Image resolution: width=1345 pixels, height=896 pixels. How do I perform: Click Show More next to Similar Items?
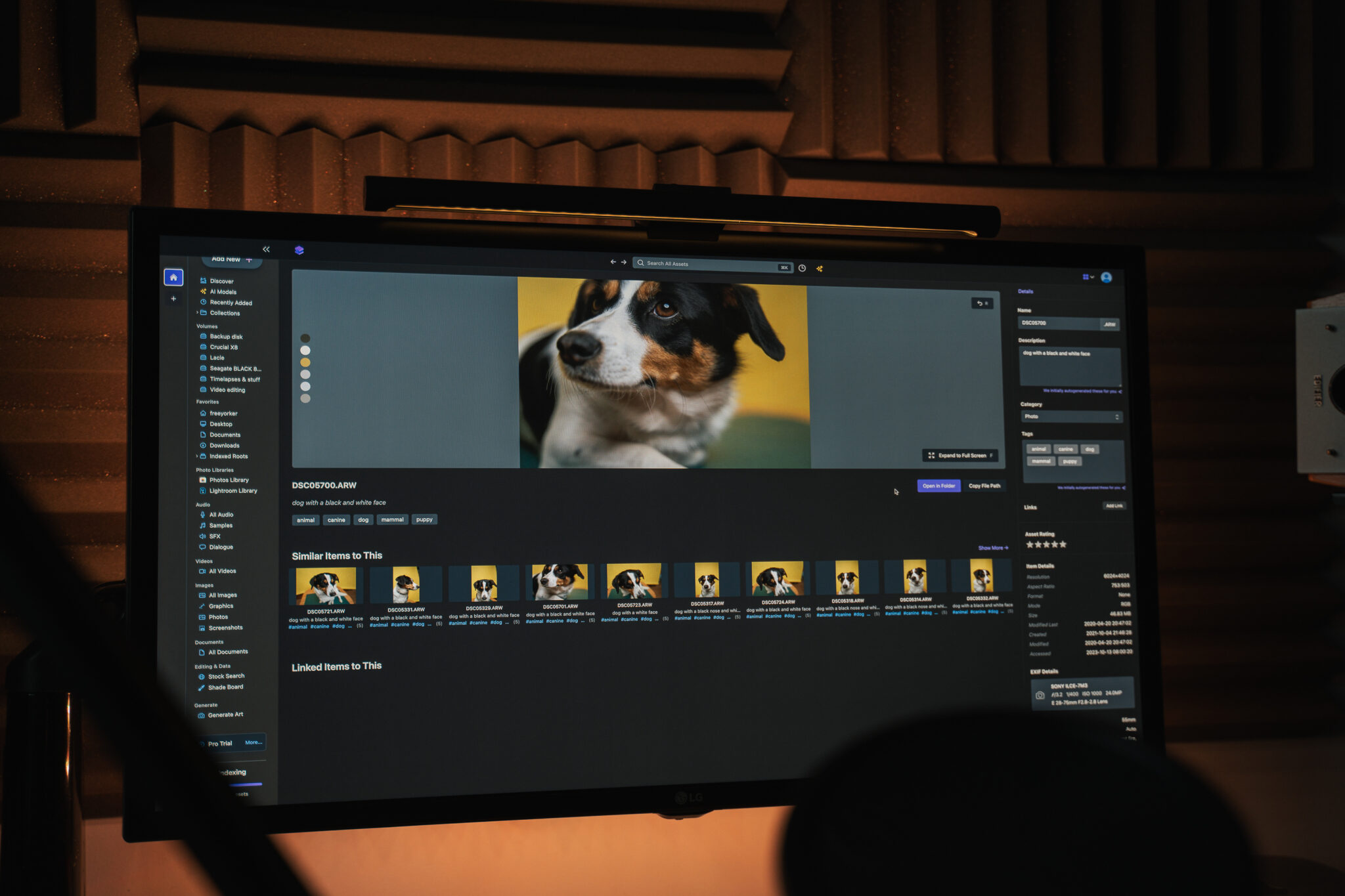click(x=992, y=547)
